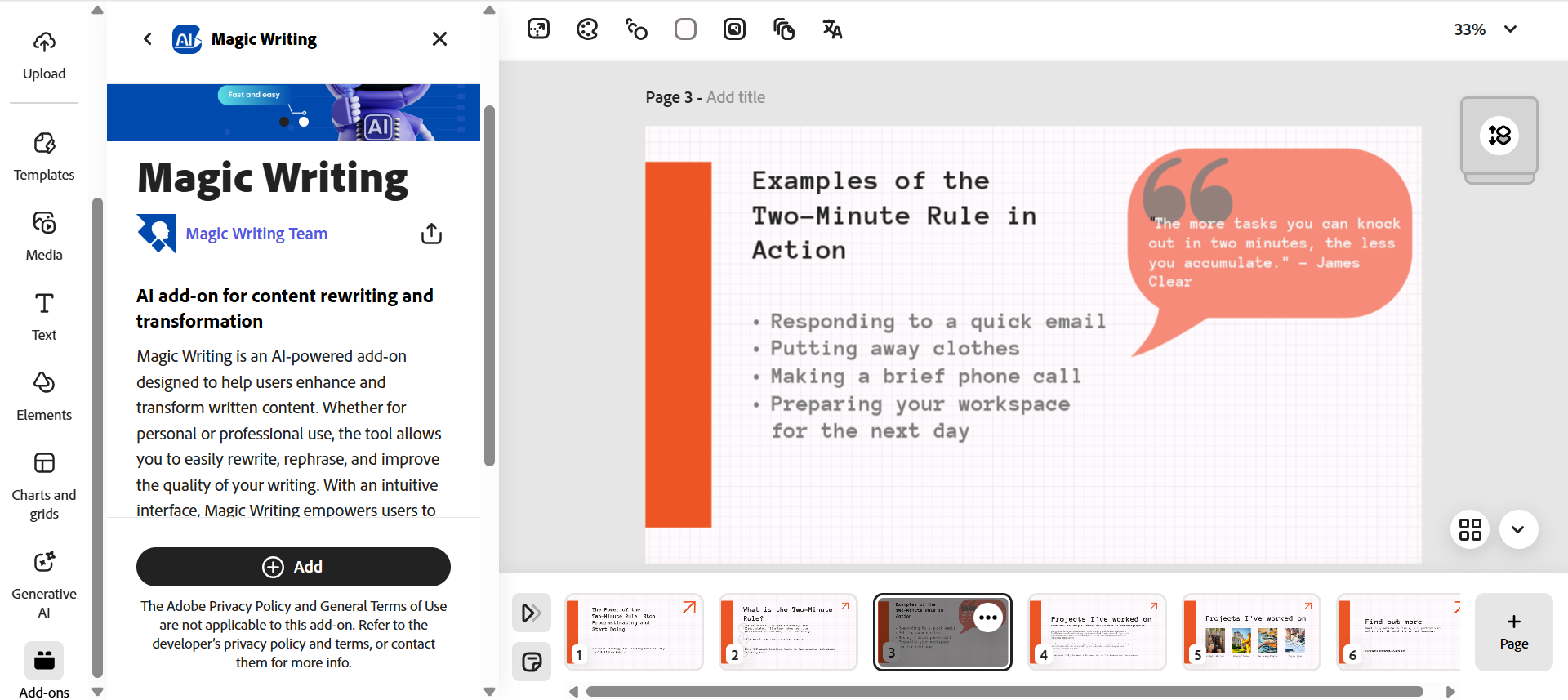1568x700 pixels.
Task: Click the Translate icon in top toolbar
Action: point(832,29)
